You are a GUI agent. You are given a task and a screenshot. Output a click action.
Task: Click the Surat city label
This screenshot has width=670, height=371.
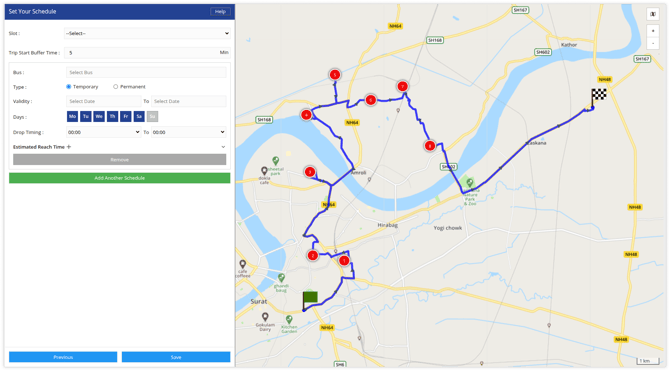click(x=259, y=301)
